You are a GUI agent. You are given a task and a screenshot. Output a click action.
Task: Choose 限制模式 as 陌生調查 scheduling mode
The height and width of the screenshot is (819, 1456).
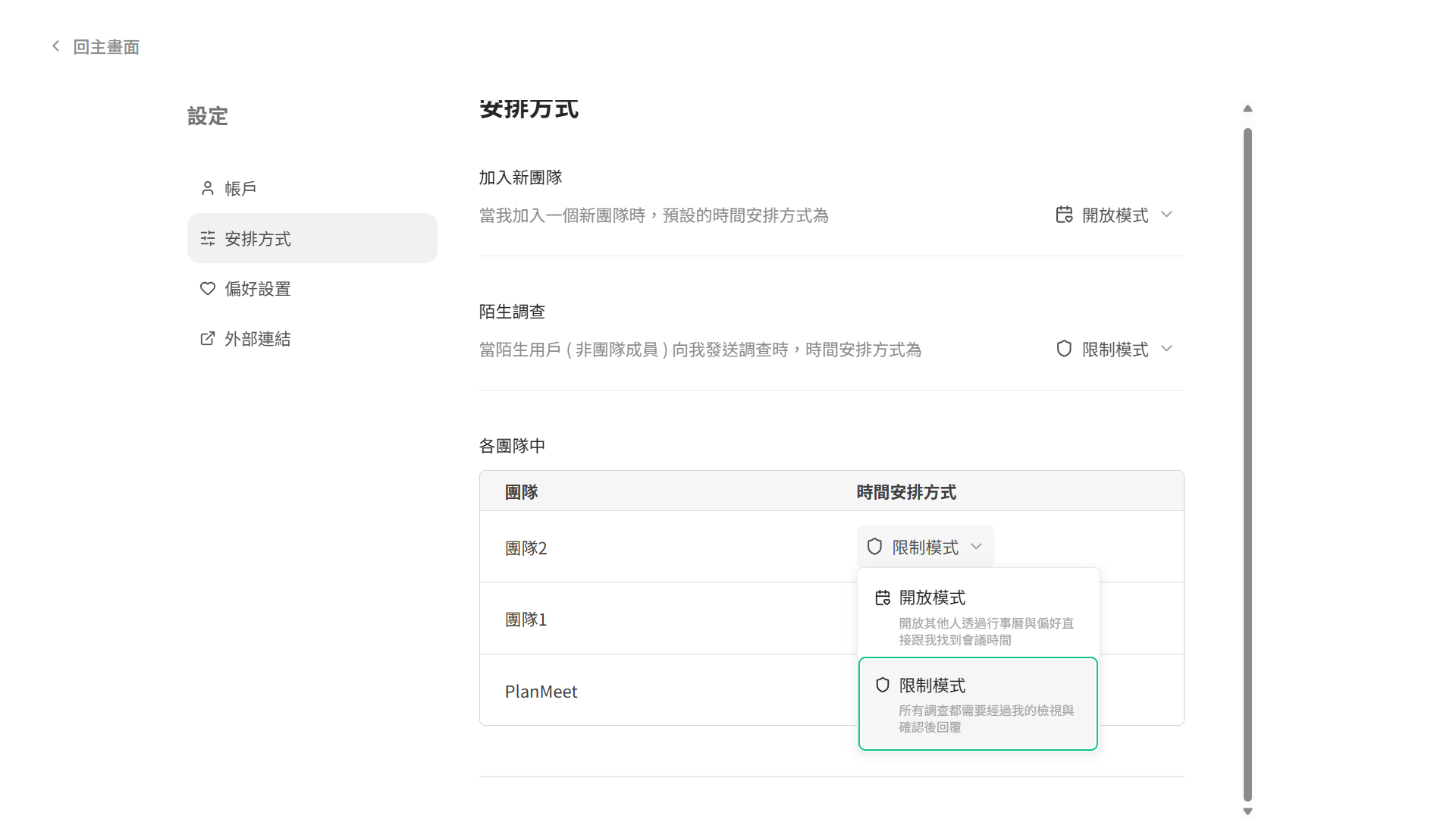1115,349
